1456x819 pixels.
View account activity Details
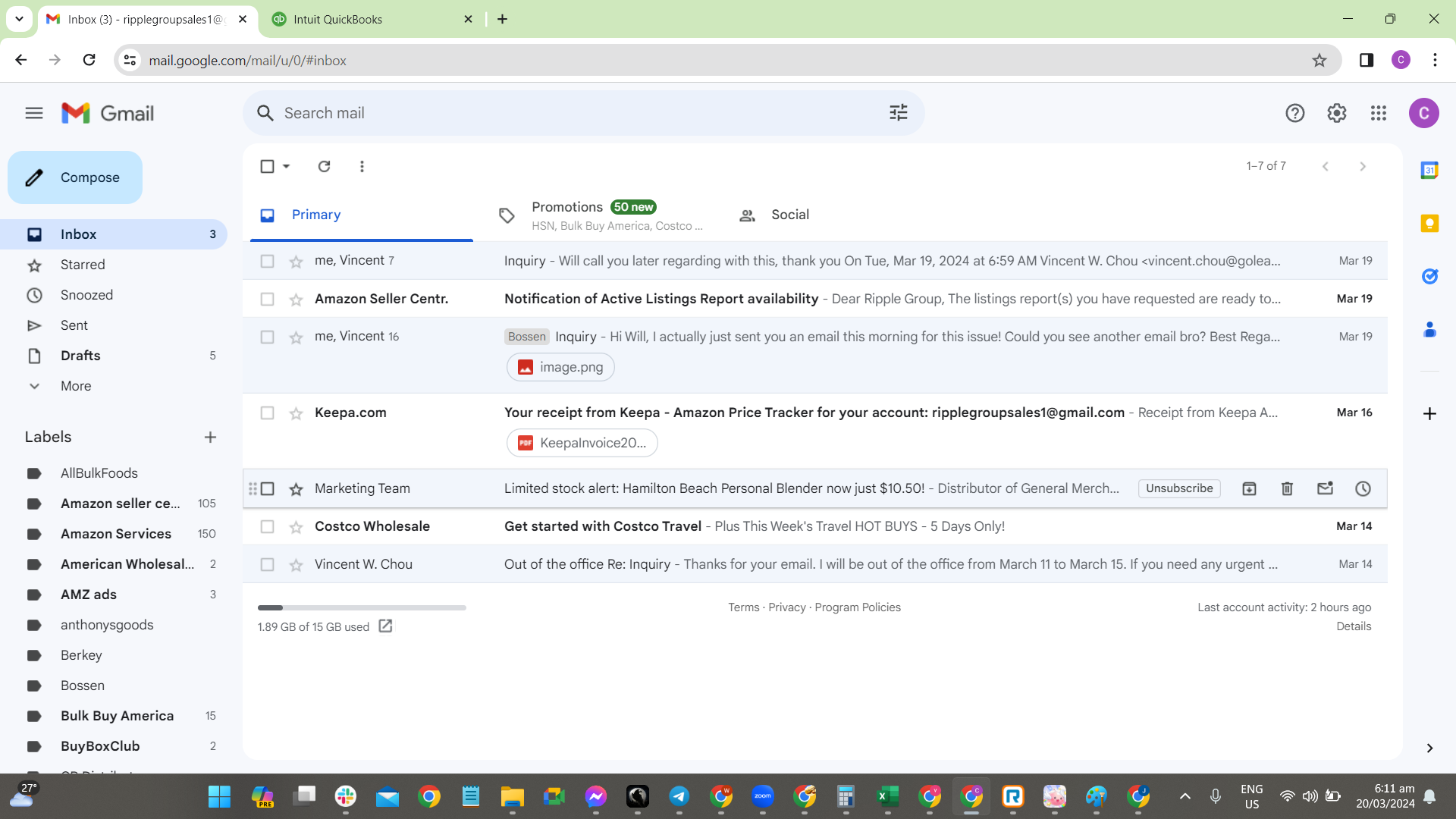point(1354,626)
